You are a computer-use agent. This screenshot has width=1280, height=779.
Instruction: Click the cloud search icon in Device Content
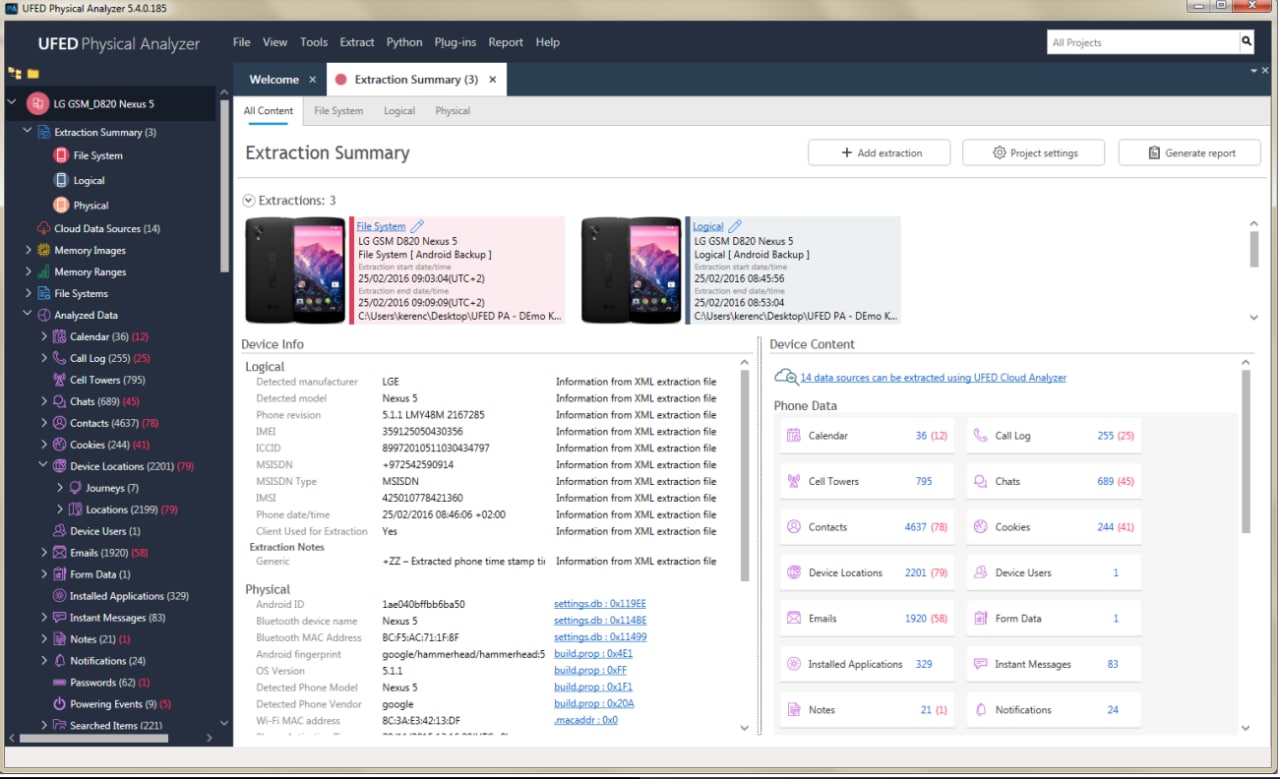(786, 377)
